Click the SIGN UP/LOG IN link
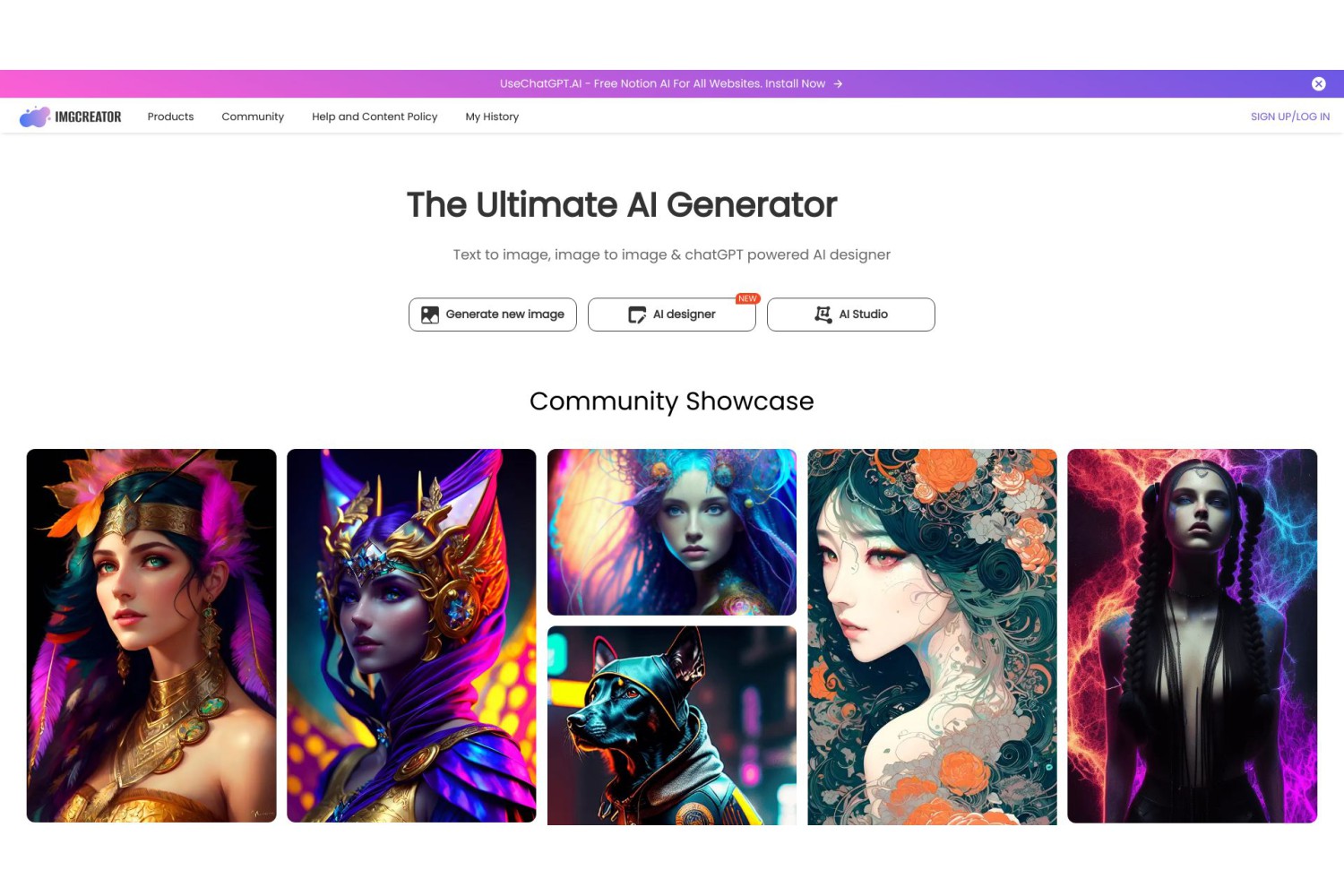The width and height of the screenshot is (1344, 896). [1289, 116]
